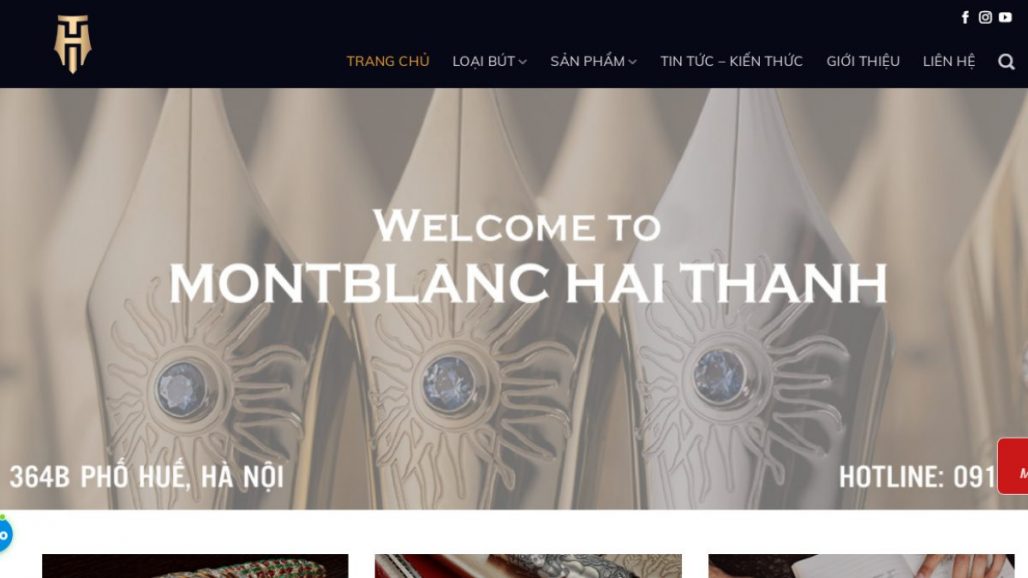Click the 364B Phố Huế address text
Screen dimensions: 1028x578
tap(147, 476)
